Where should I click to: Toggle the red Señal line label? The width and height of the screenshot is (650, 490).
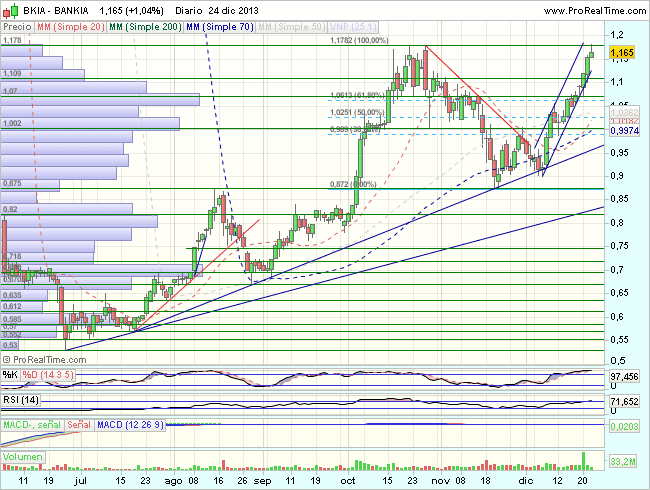(79, 425)
